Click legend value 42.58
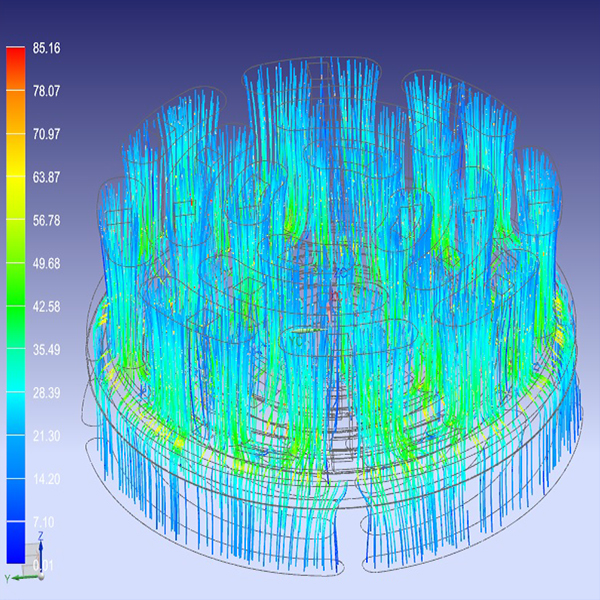This screenshot has width=600, height=600. coord(46,307)
